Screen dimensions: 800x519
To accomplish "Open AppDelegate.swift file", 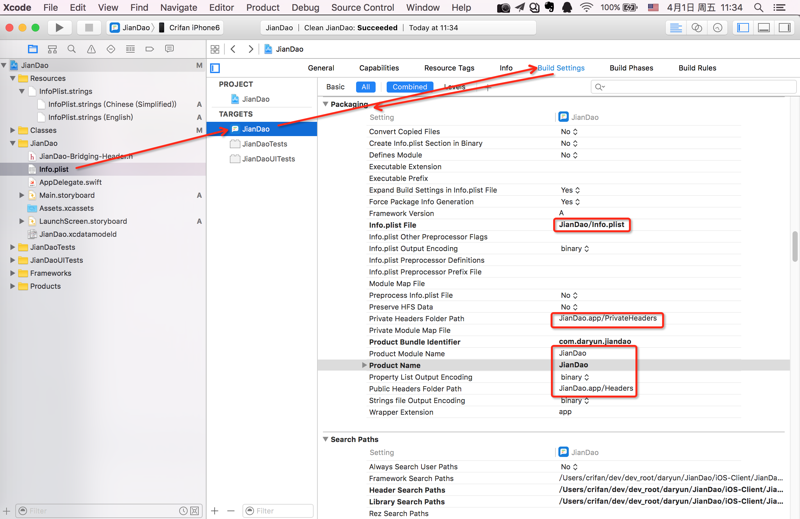I will 70,182.
